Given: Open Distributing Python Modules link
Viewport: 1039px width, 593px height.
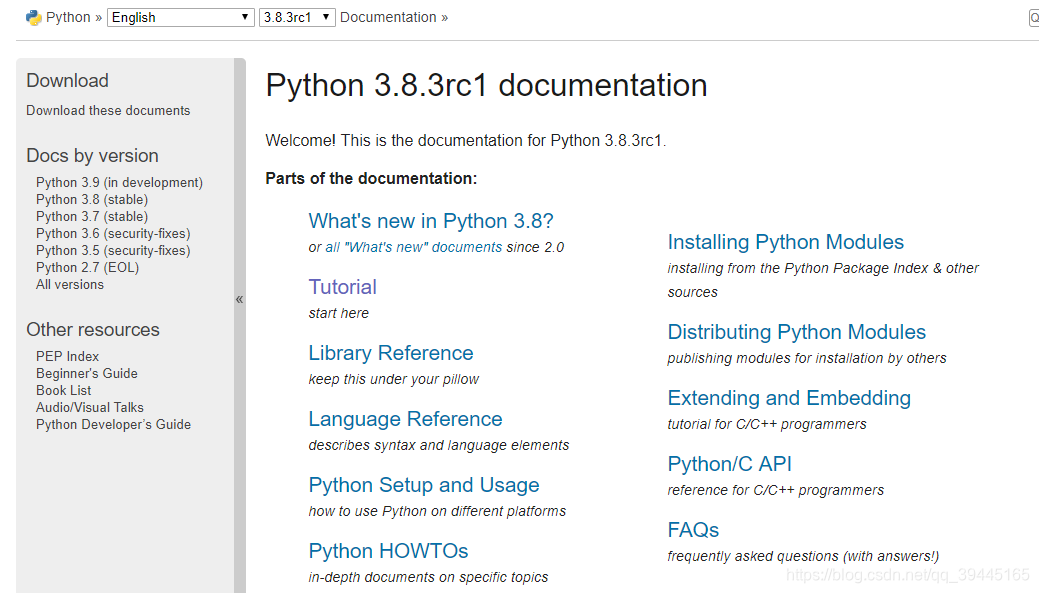Looking at the screenshot, I should pos(797,332).
